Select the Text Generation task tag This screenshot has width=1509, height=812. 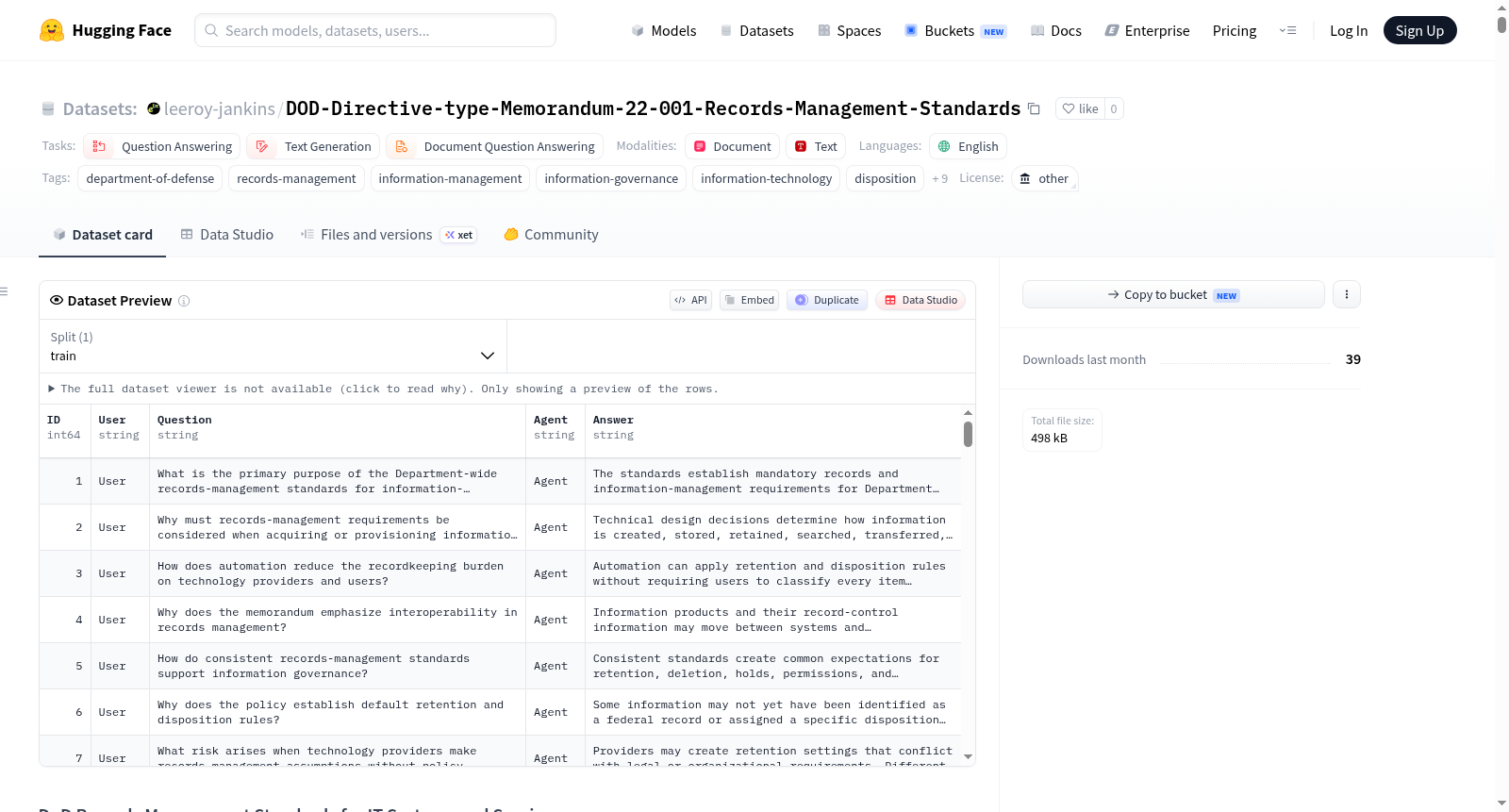point(313,146)
